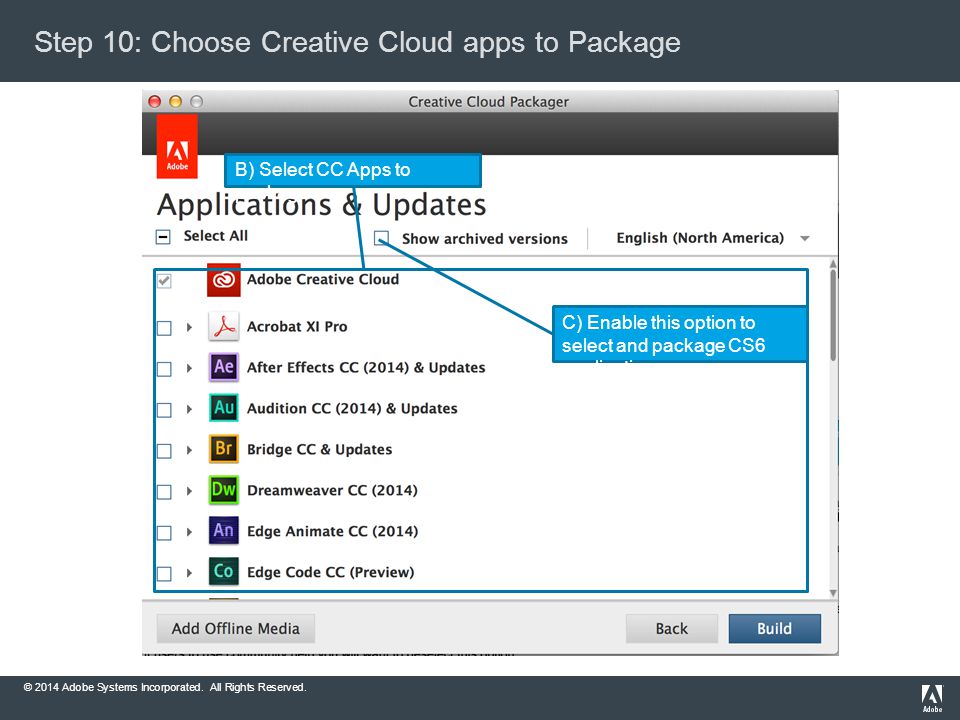Check the Dreamweaver CC (2014) checkbox
The height and width of the screenshot is (720, 960).
[164, 492]
